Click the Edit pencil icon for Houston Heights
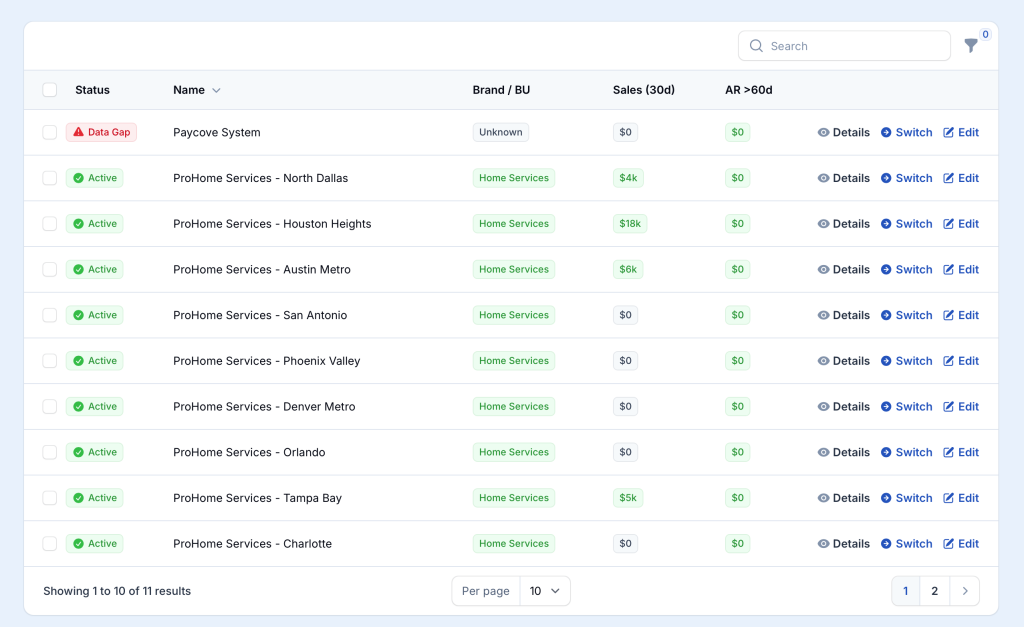This screenshot has width=1024, height=627. pos(949,224)
